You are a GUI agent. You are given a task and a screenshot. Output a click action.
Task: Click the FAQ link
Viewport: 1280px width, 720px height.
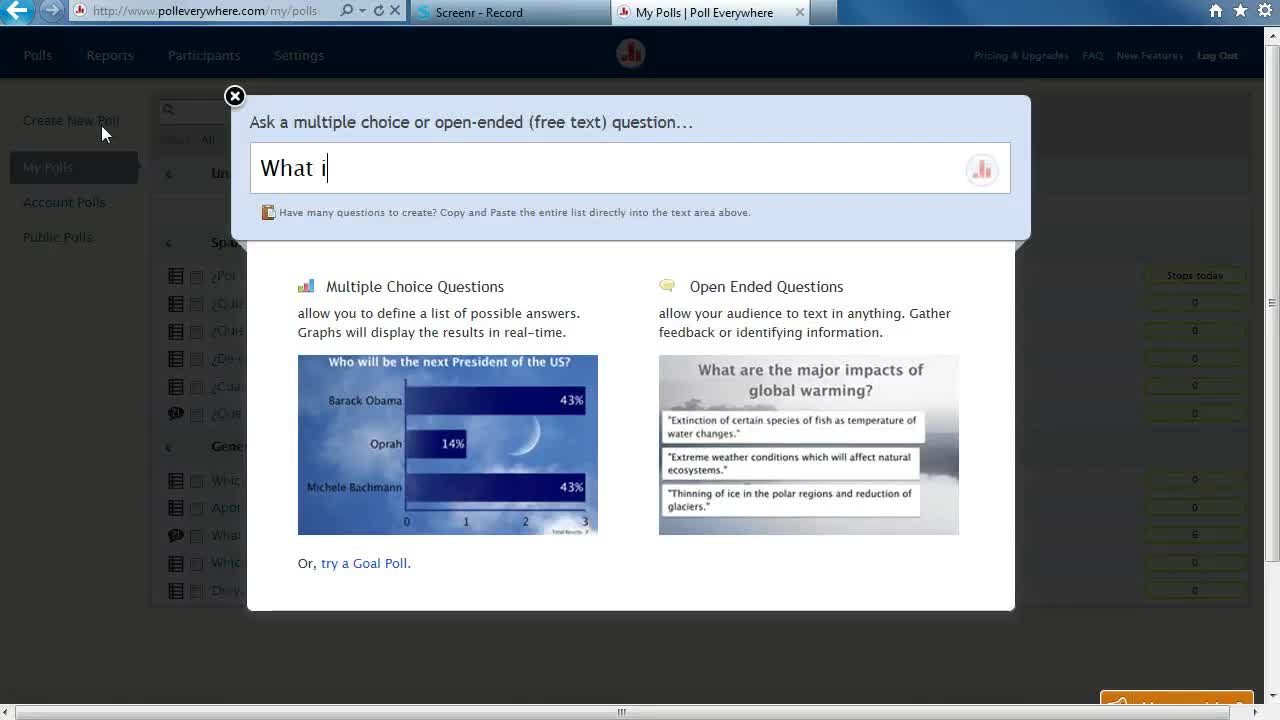tap(1093, 56)
